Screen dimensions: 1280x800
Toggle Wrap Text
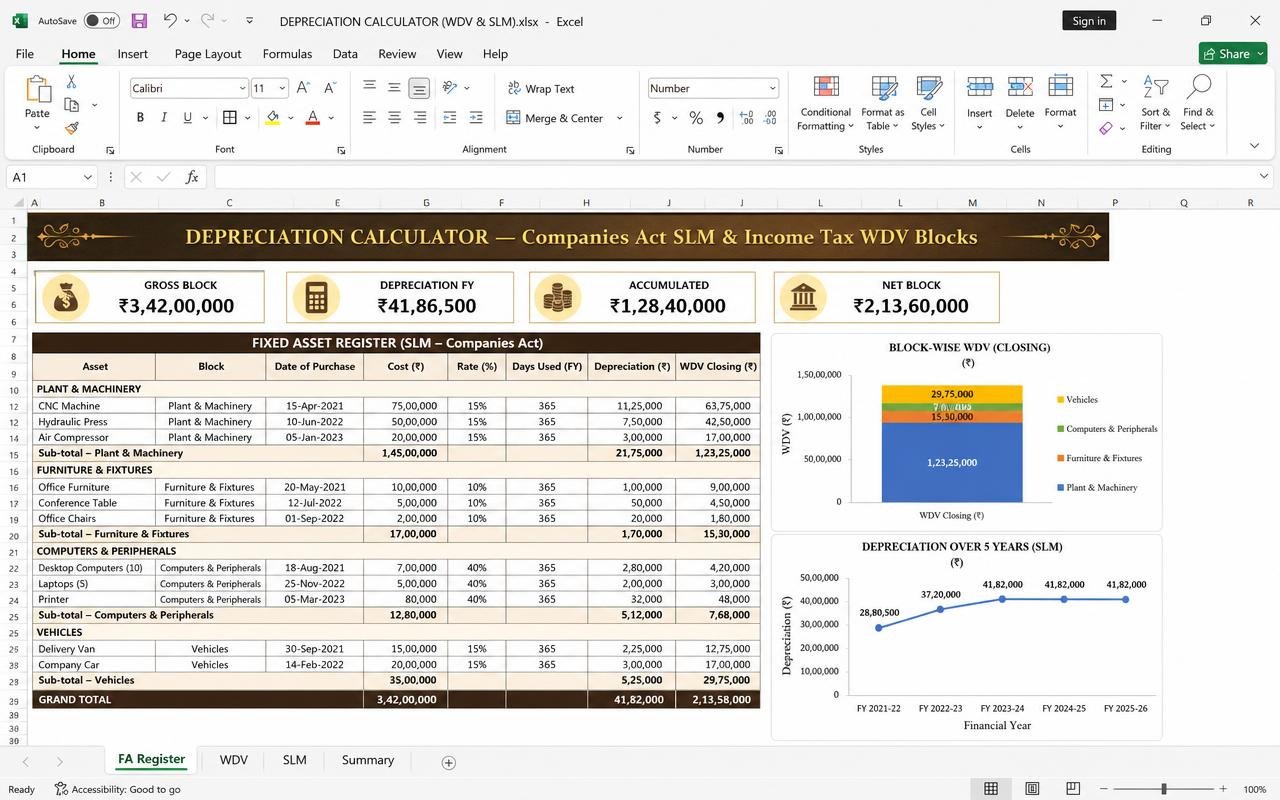tap(541, 88)
